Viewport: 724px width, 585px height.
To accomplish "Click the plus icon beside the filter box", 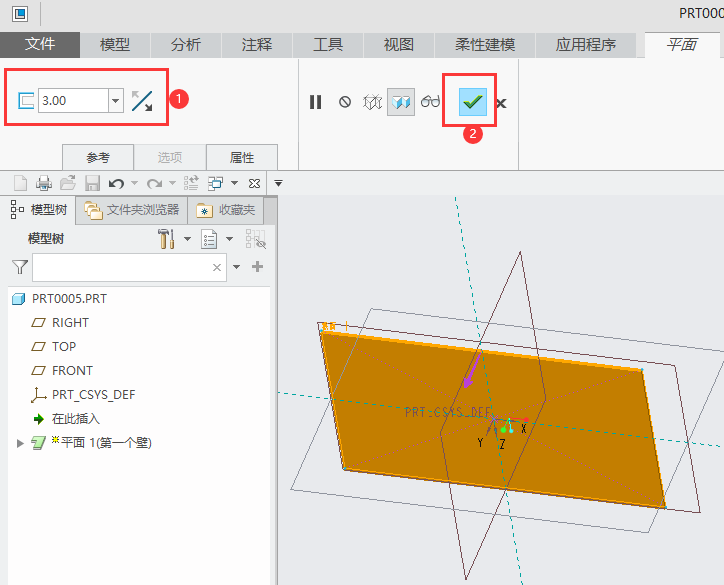I will pos(257,267).
